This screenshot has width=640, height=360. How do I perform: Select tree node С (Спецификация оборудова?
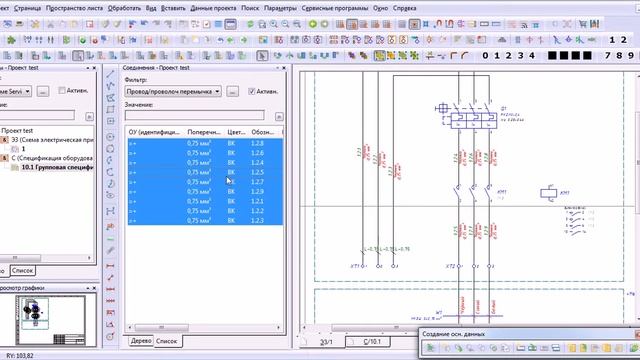tap(52, 158)
